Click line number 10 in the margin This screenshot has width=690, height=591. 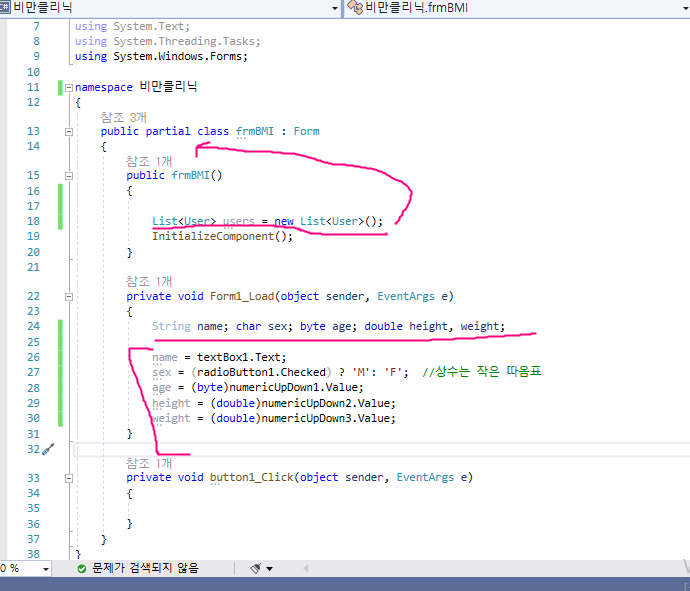33,72
